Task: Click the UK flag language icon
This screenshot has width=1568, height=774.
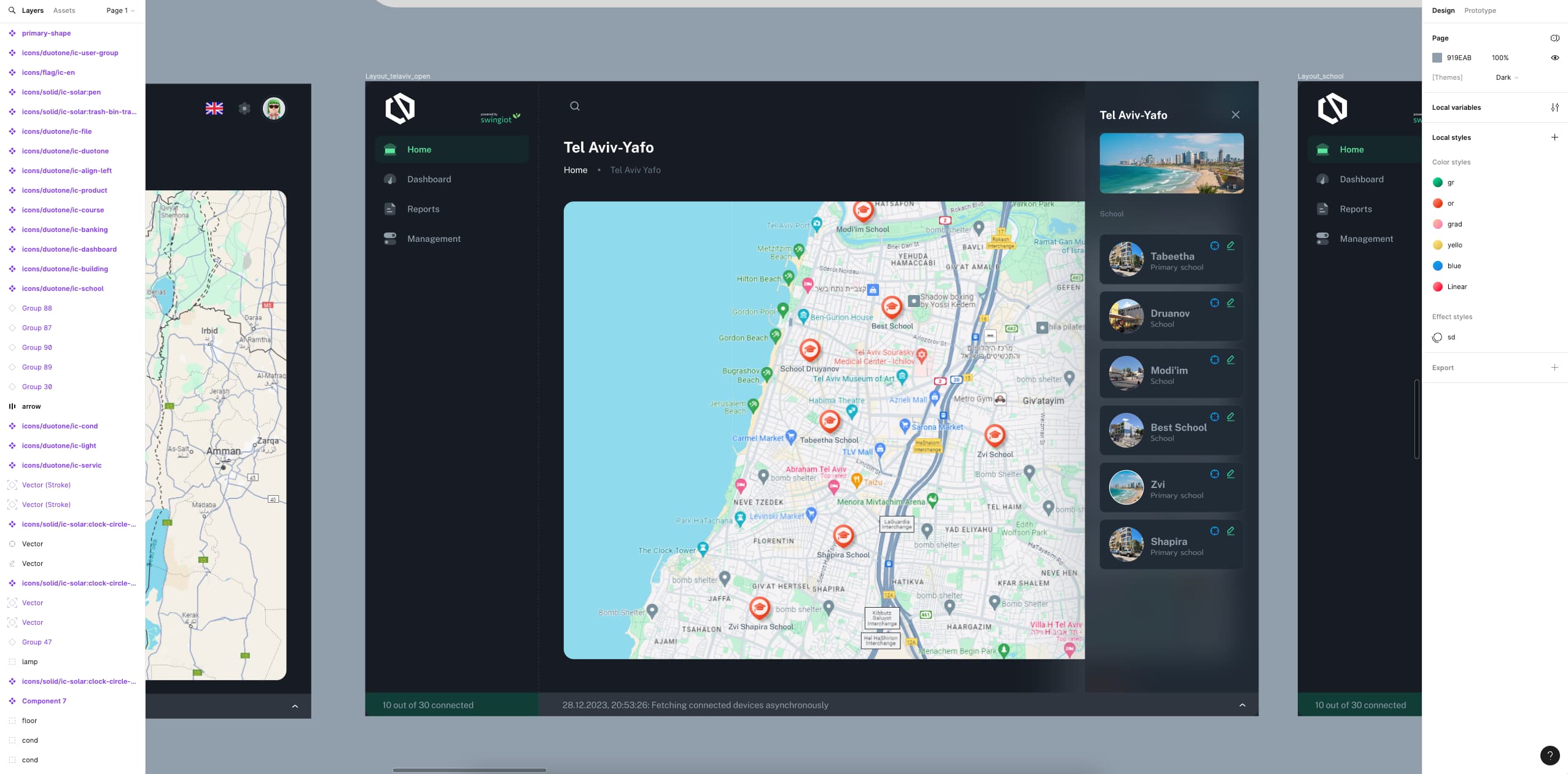Action: click(x=214, y=109)
